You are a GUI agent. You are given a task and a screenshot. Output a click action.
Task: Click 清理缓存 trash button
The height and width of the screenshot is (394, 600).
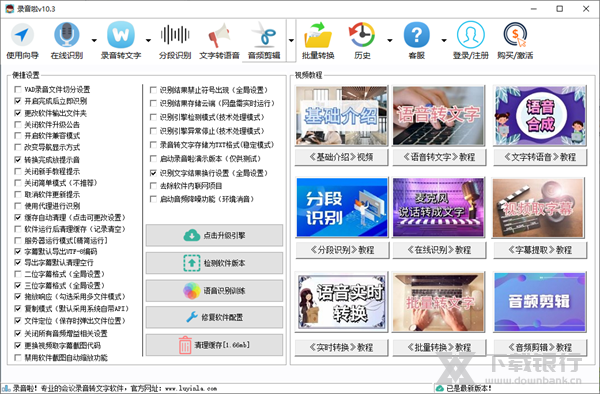[214, 345]
